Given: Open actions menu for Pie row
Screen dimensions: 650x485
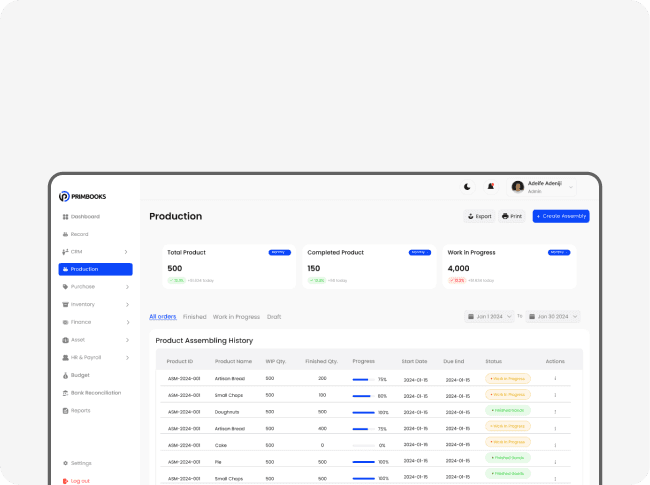Looking at the screenshot, I should (555, 462).
